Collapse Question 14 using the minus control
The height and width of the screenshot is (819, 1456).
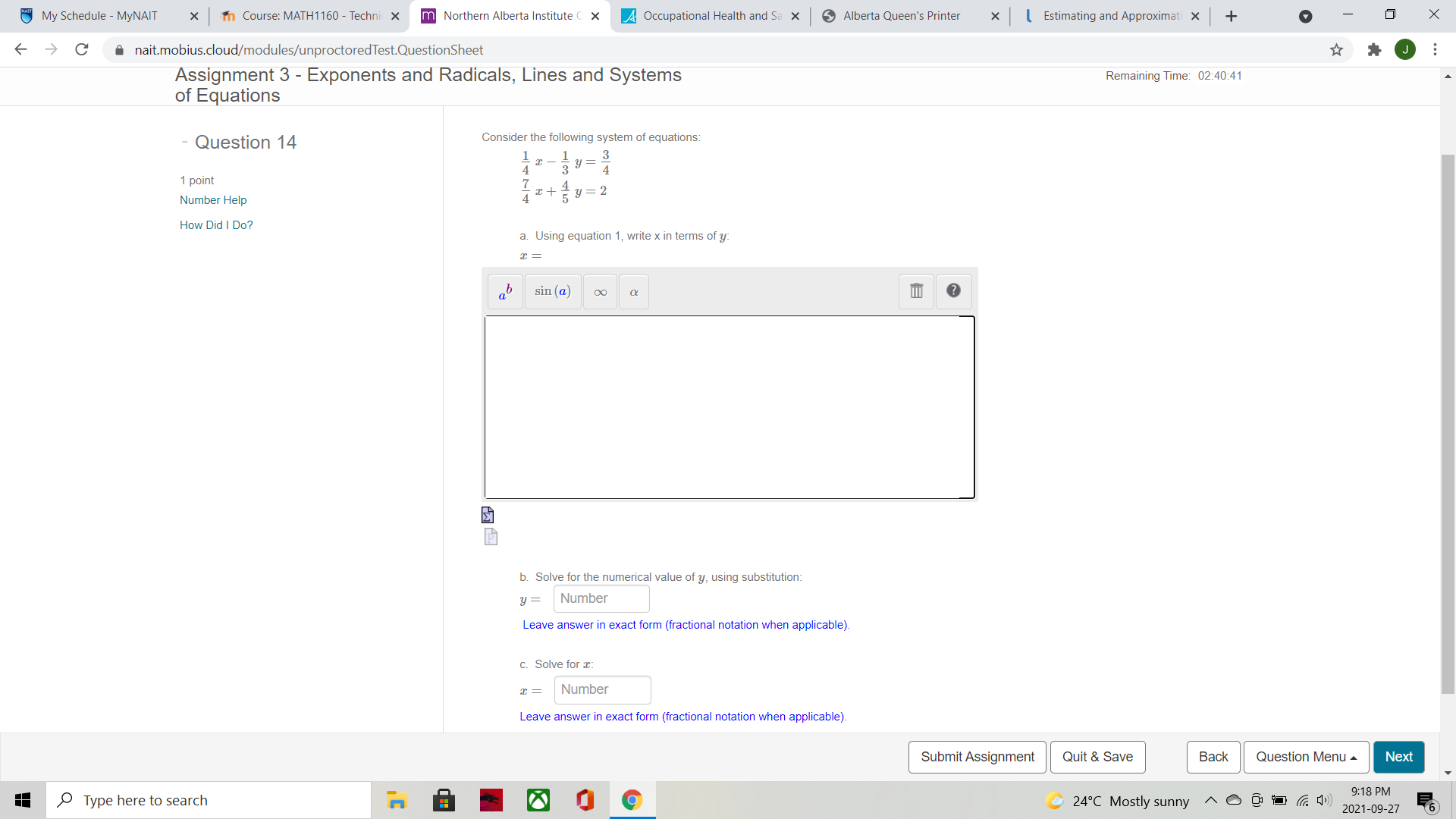click(184, 142)
